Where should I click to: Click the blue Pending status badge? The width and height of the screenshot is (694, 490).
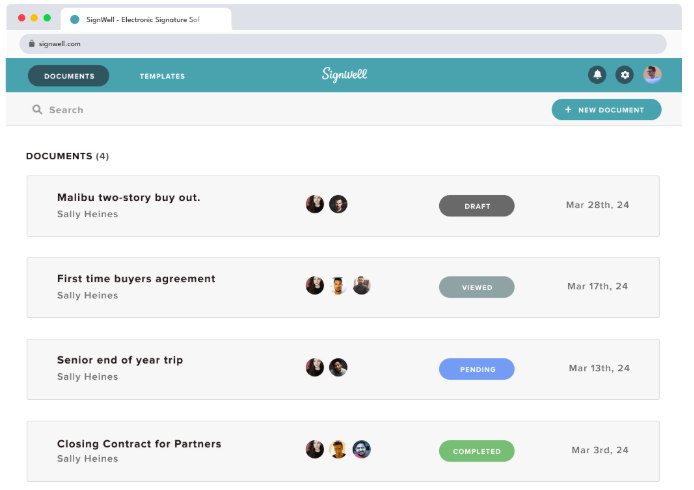pos(477,369)
